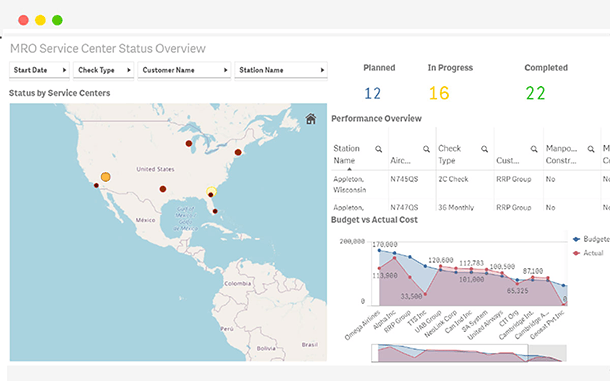The height and width of the screenshot is (381, 610).
Task: Search the Customer column in the table
Action: [x=534, y=149]
